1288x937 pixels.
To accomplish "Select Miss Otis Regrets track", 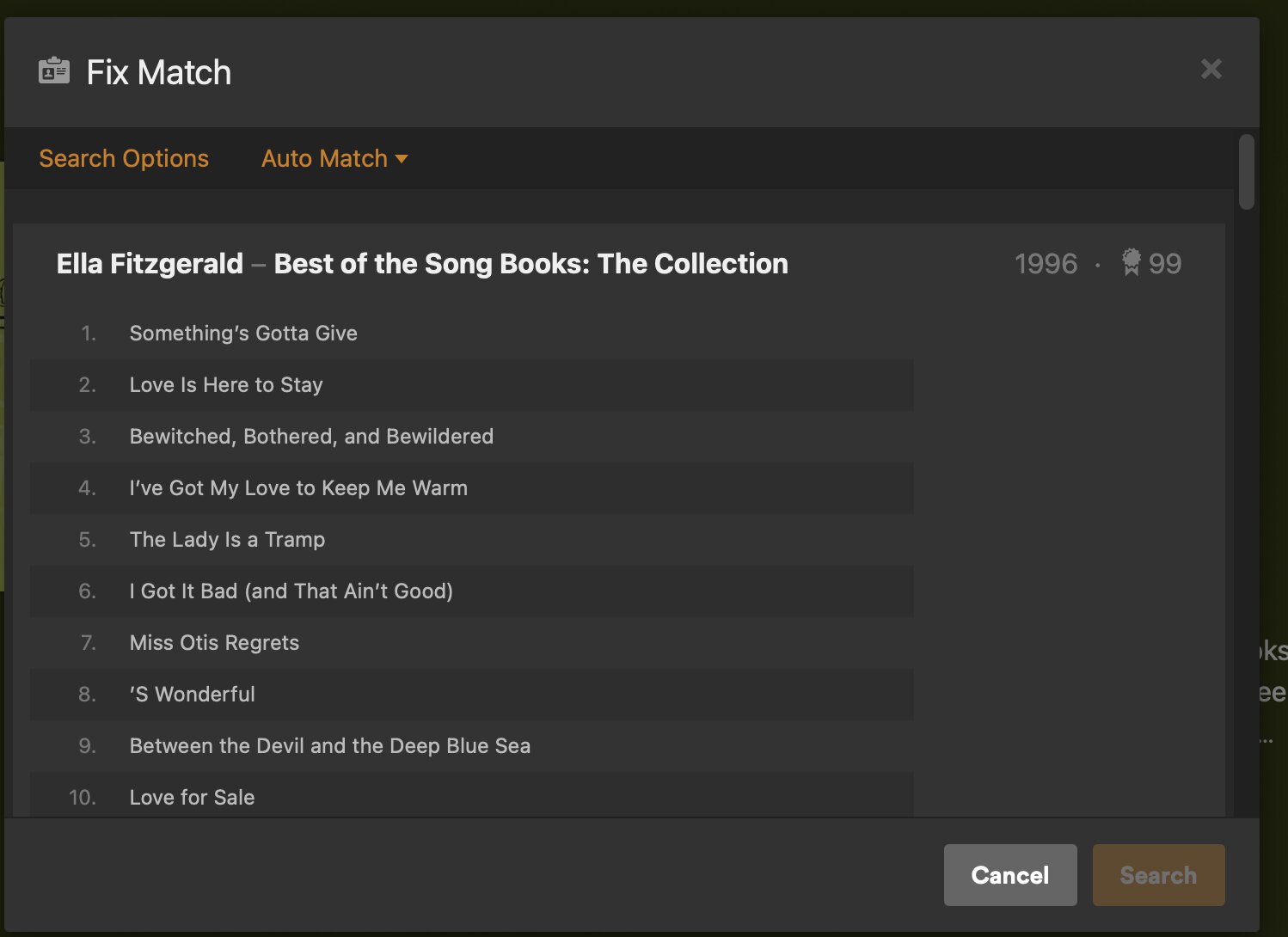I will click(472, 643).
